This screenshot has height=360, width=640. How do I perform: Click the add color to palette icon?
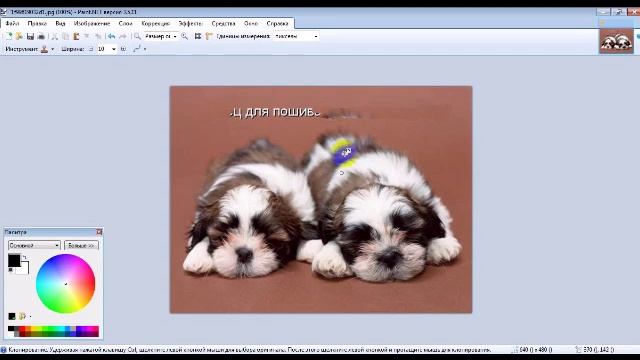pos(12,316)
